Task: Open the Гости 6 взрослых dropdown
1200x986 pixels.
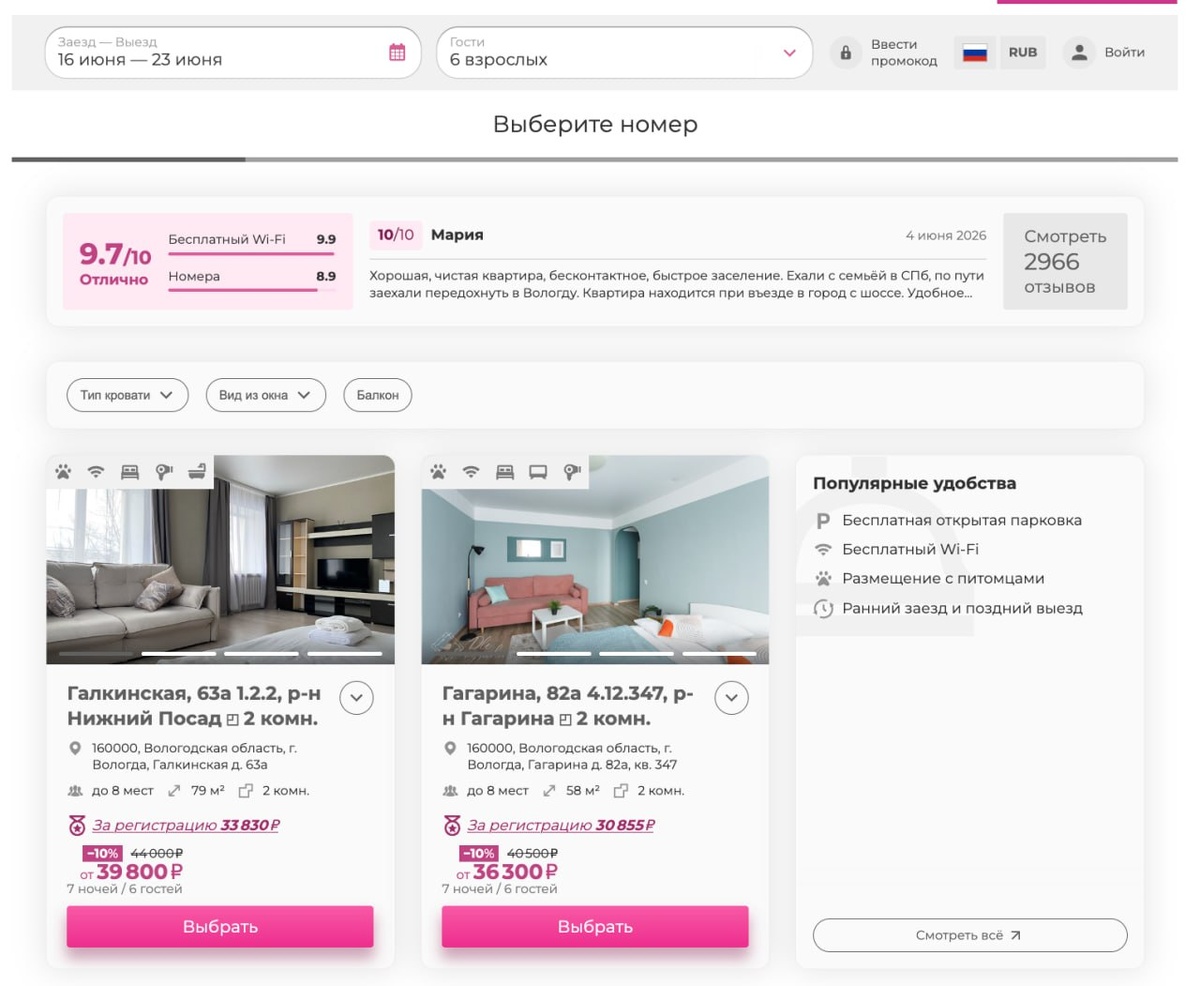Action: click(624, 52)
